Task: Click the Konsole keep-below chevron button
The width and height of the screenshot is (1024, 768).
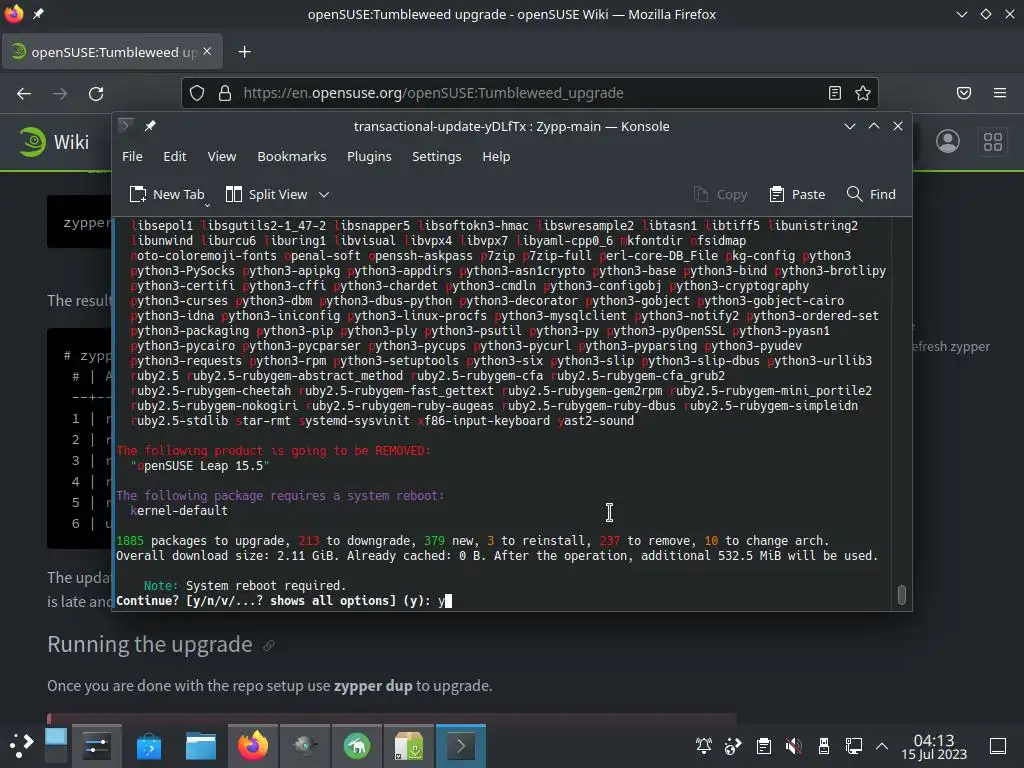Action: (850, 126)
